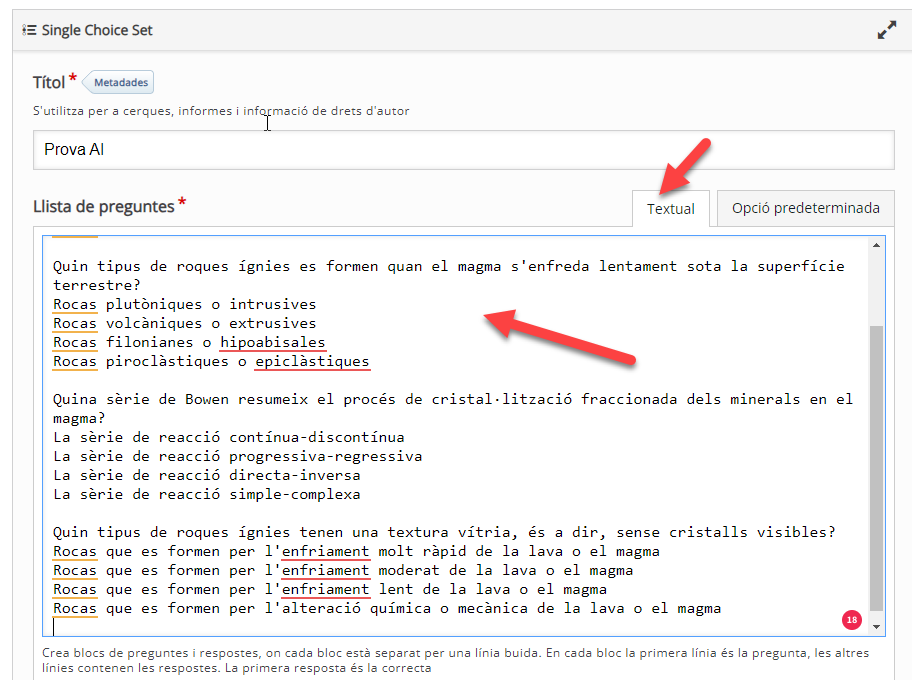The height and width of the screenshot is (680, 912).
Task: Open the Metadades button
Action: (120, 82)
